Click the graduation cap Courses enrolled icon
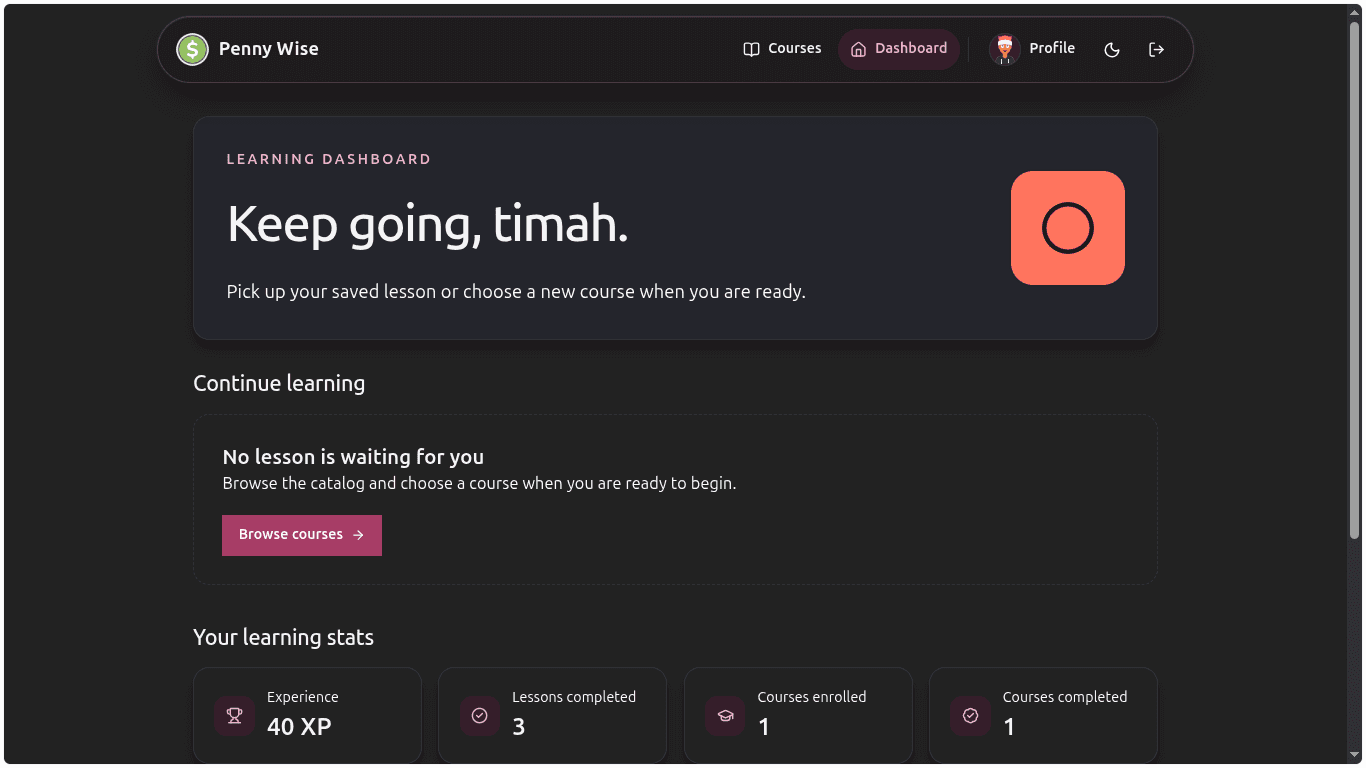 [x=725, y=715]
